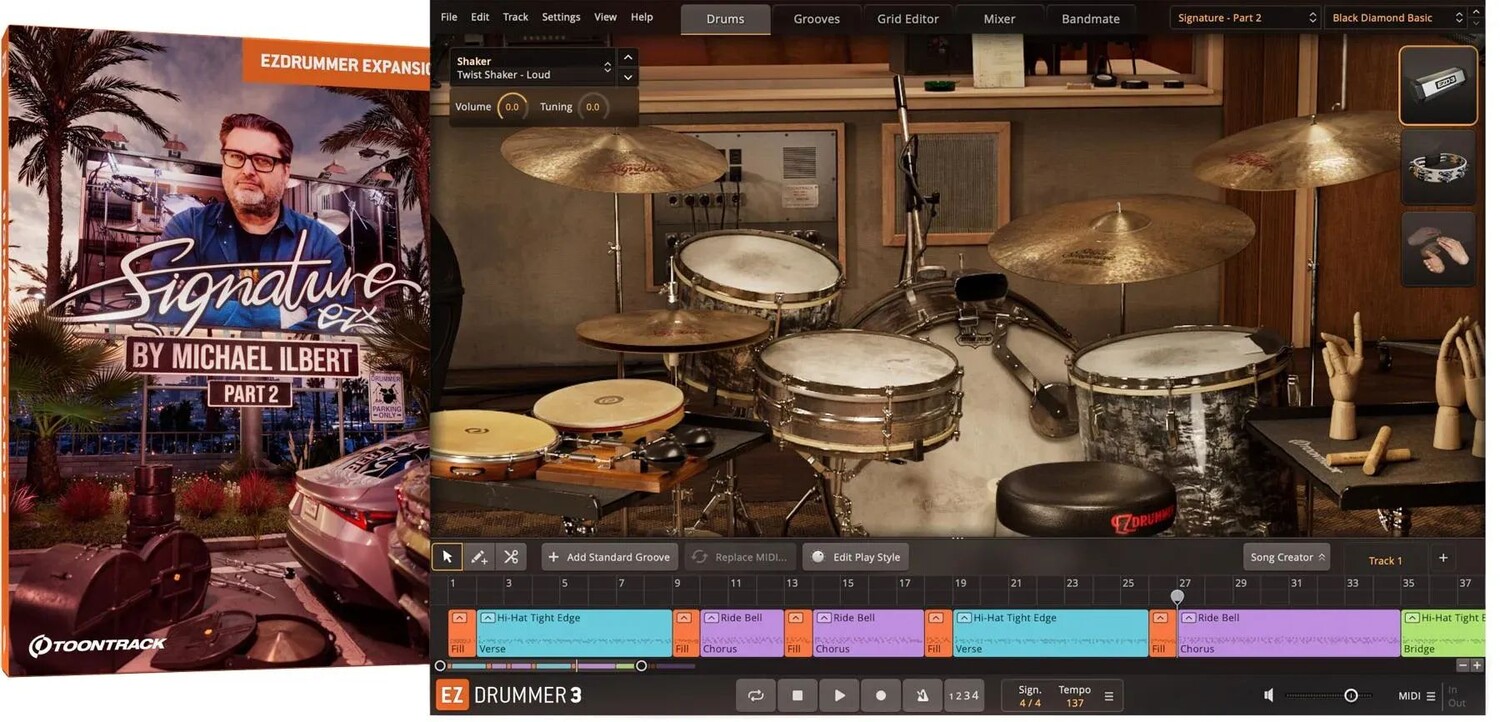
Task: Add a new track with plus icon
Action: click(1443, 558)
